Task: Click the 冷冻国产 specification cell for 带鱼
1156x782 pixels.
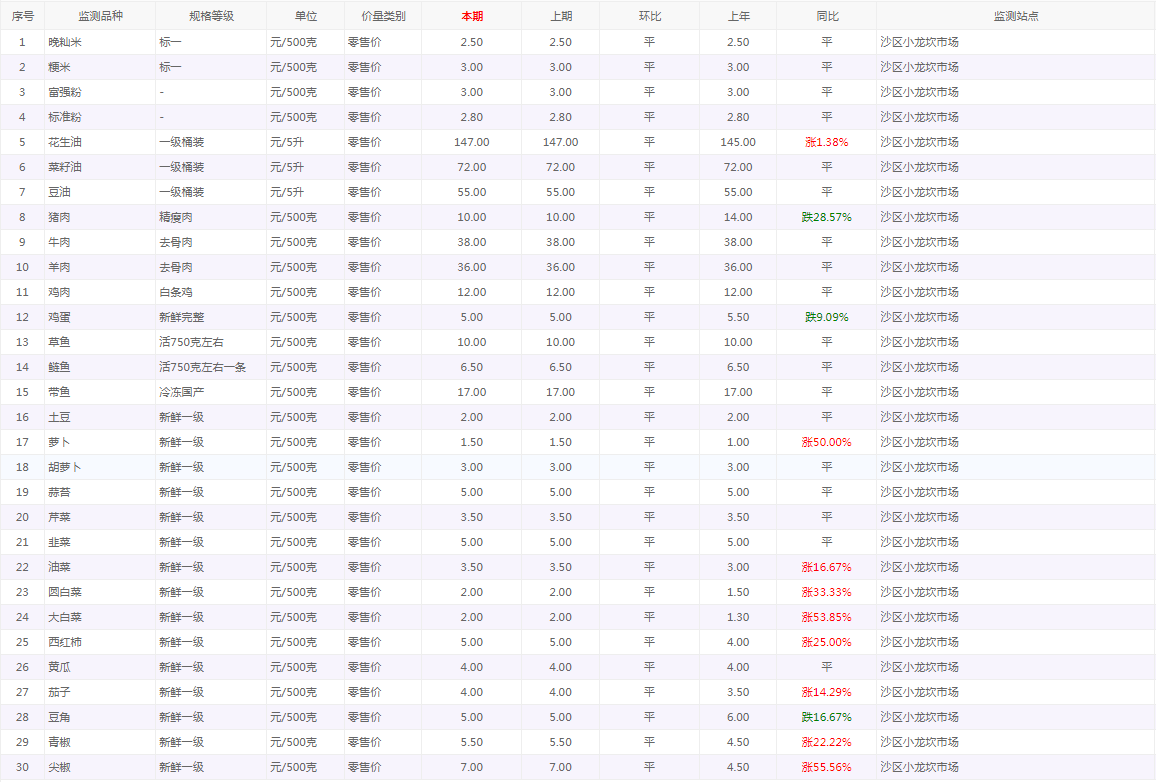Action: 182,392
